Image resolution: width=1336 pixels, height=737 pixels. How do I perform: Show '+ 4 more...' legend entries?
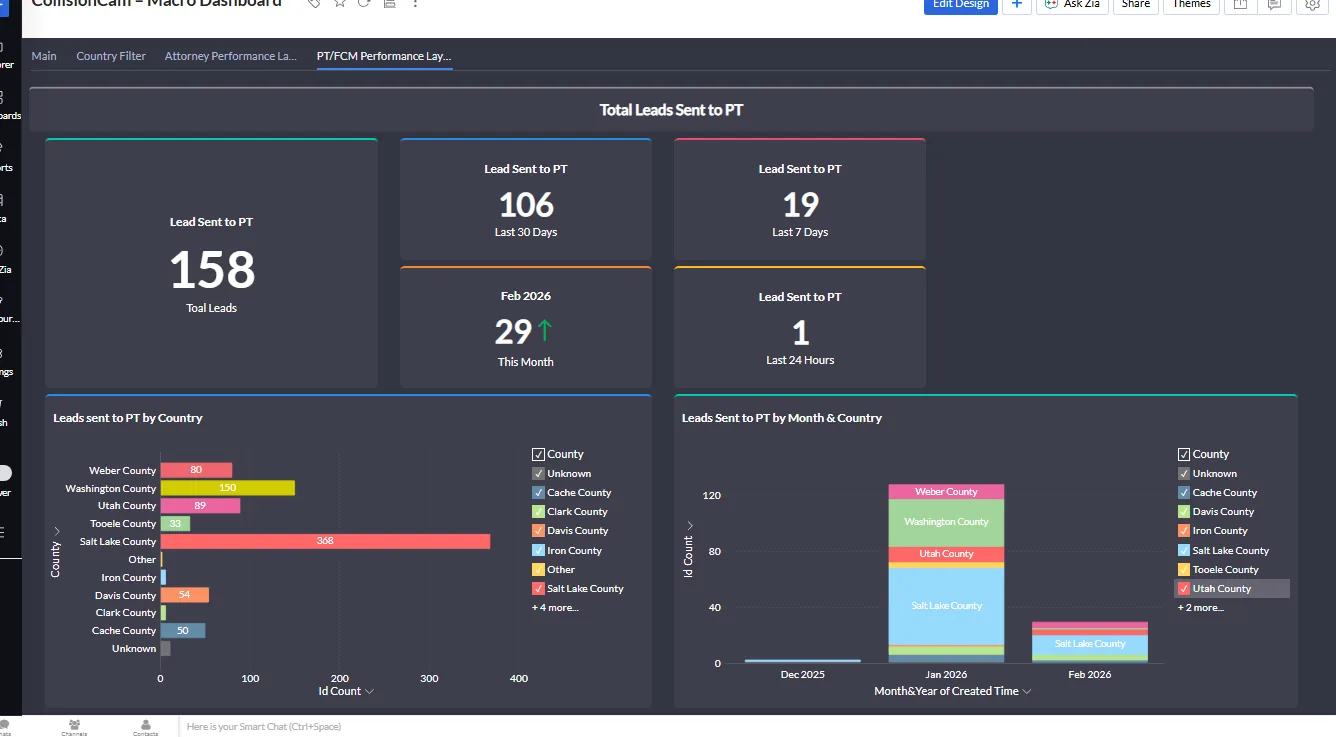(x=555, y=608)
